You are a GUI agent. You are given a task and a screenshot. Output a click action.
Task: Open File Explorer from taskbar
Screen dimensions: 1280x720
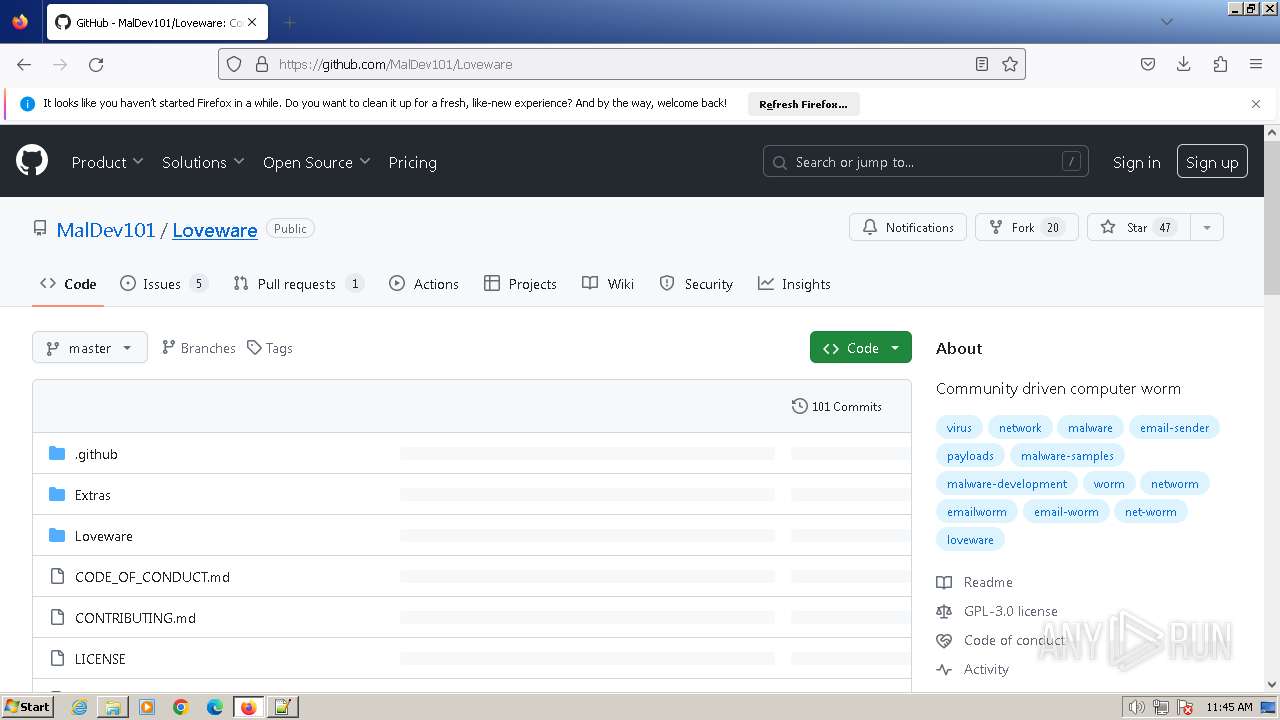(113, 707)
